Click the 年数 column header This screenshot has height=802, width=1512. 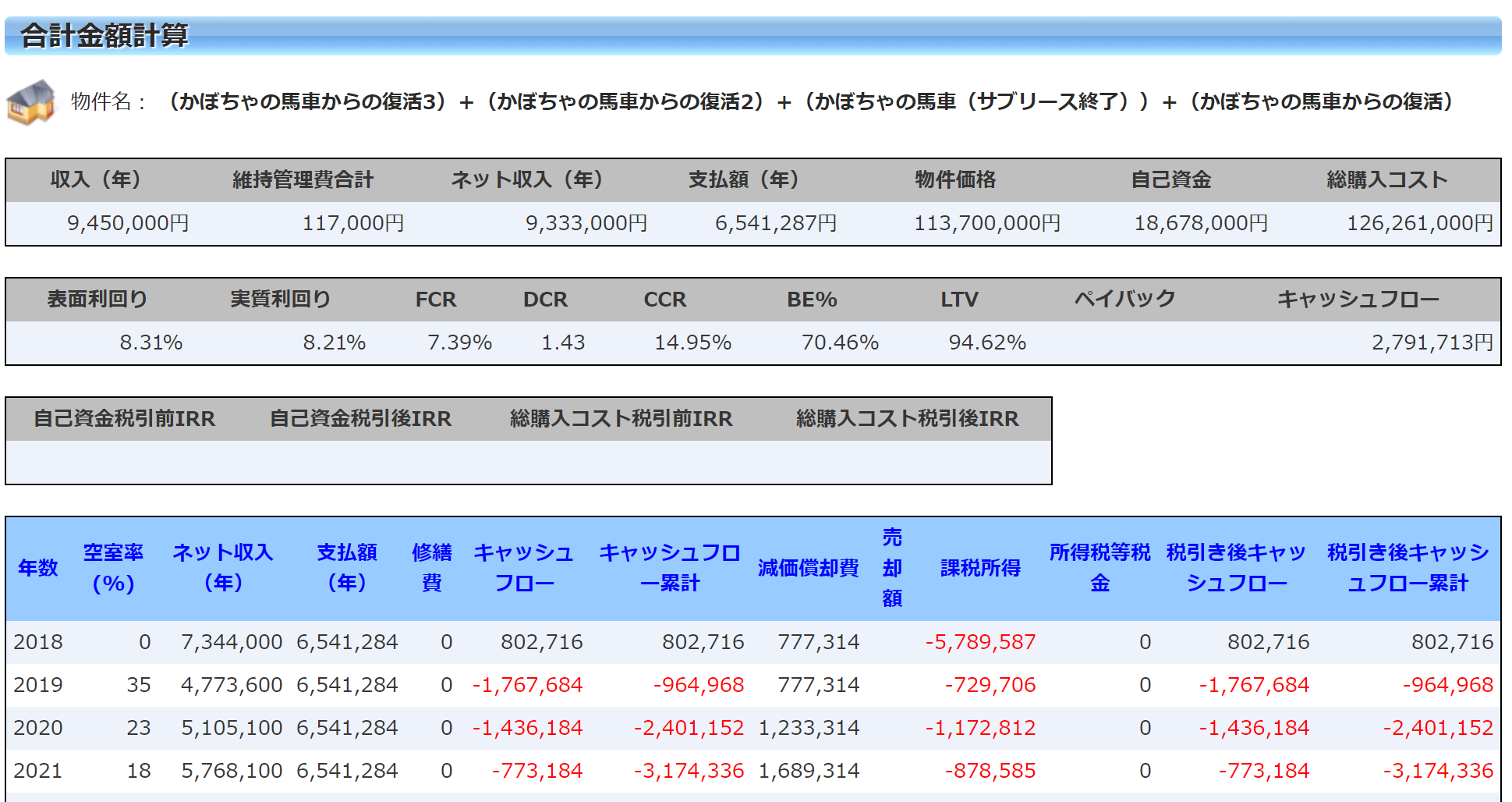point(37,568)
